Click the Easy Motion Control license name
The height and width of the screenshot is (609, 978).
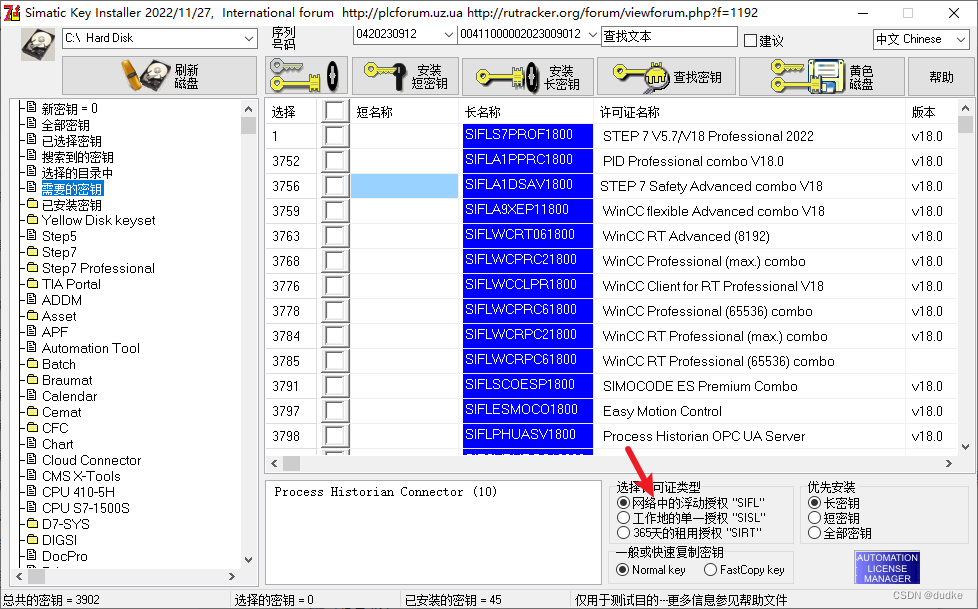coord(662,411)
